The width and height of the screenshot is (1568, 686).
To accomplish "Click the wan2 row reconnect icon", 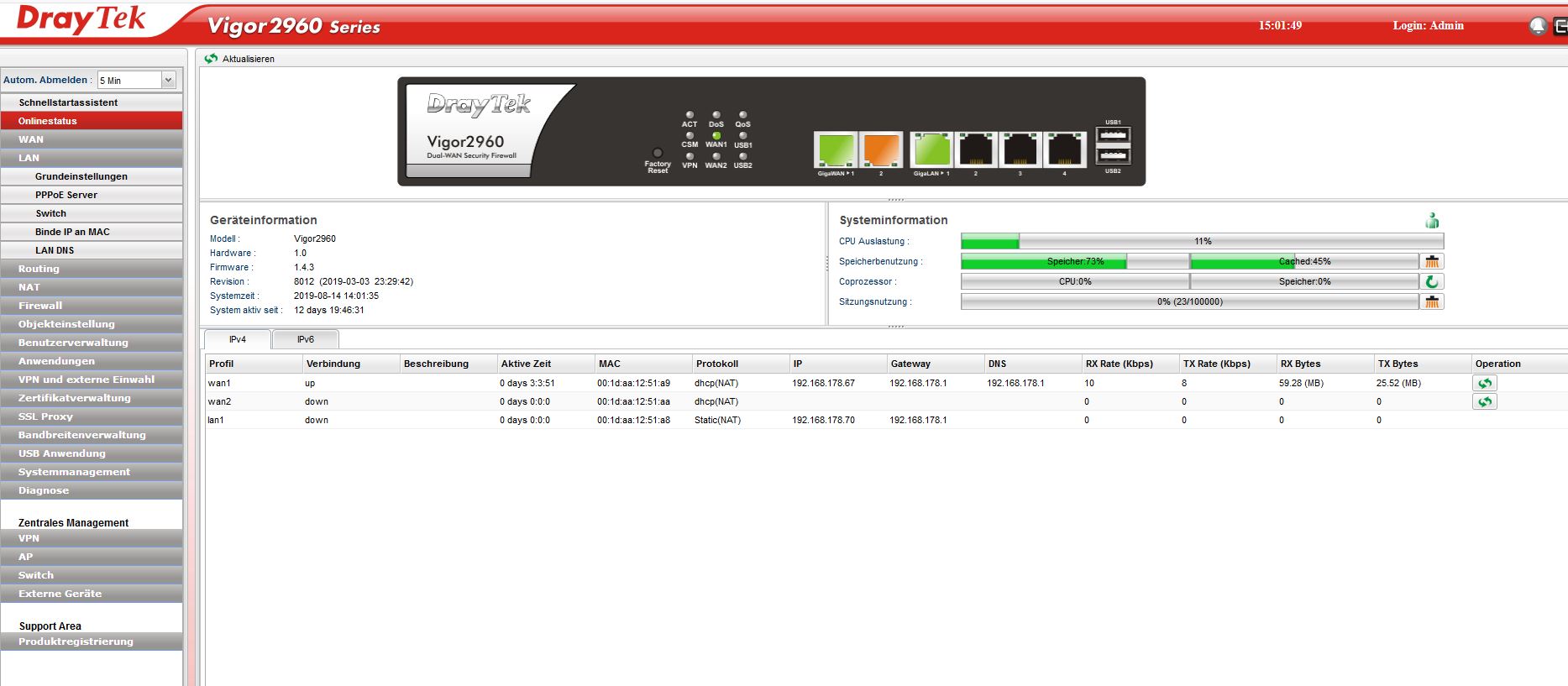I will (1485, 401).
